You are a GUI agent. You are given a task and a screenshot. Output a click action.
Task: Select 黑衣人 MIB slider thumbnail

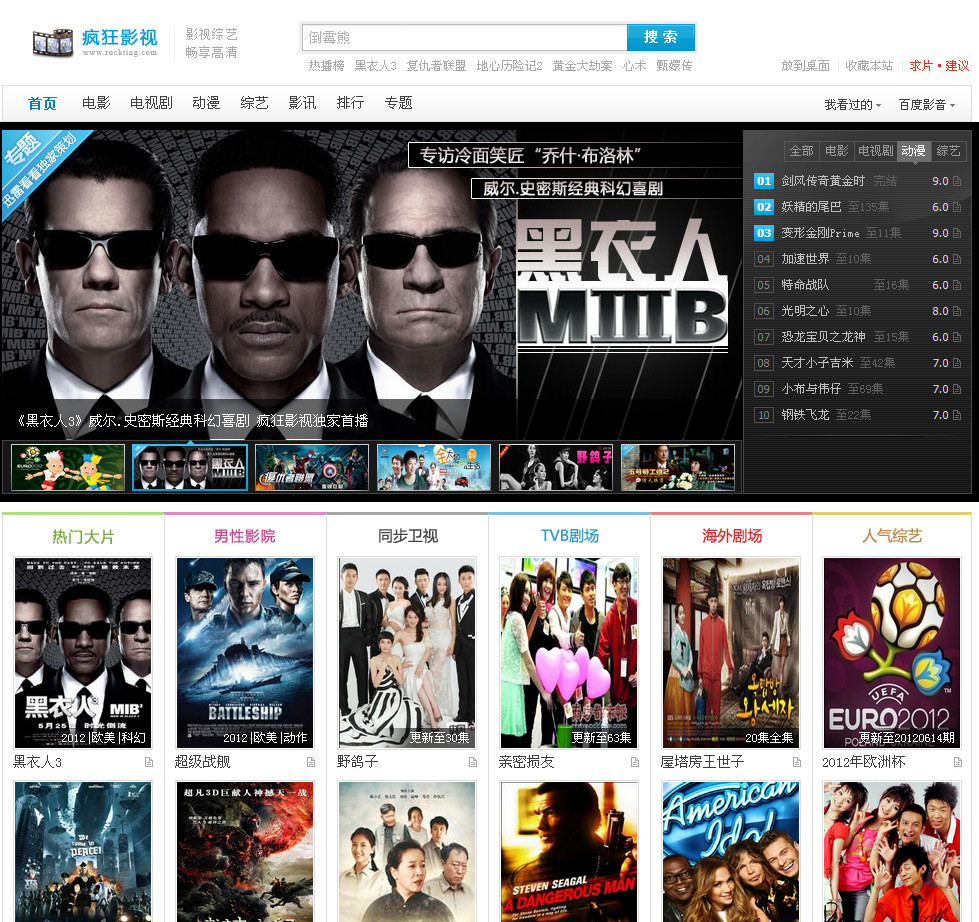[x=190, y=468]
